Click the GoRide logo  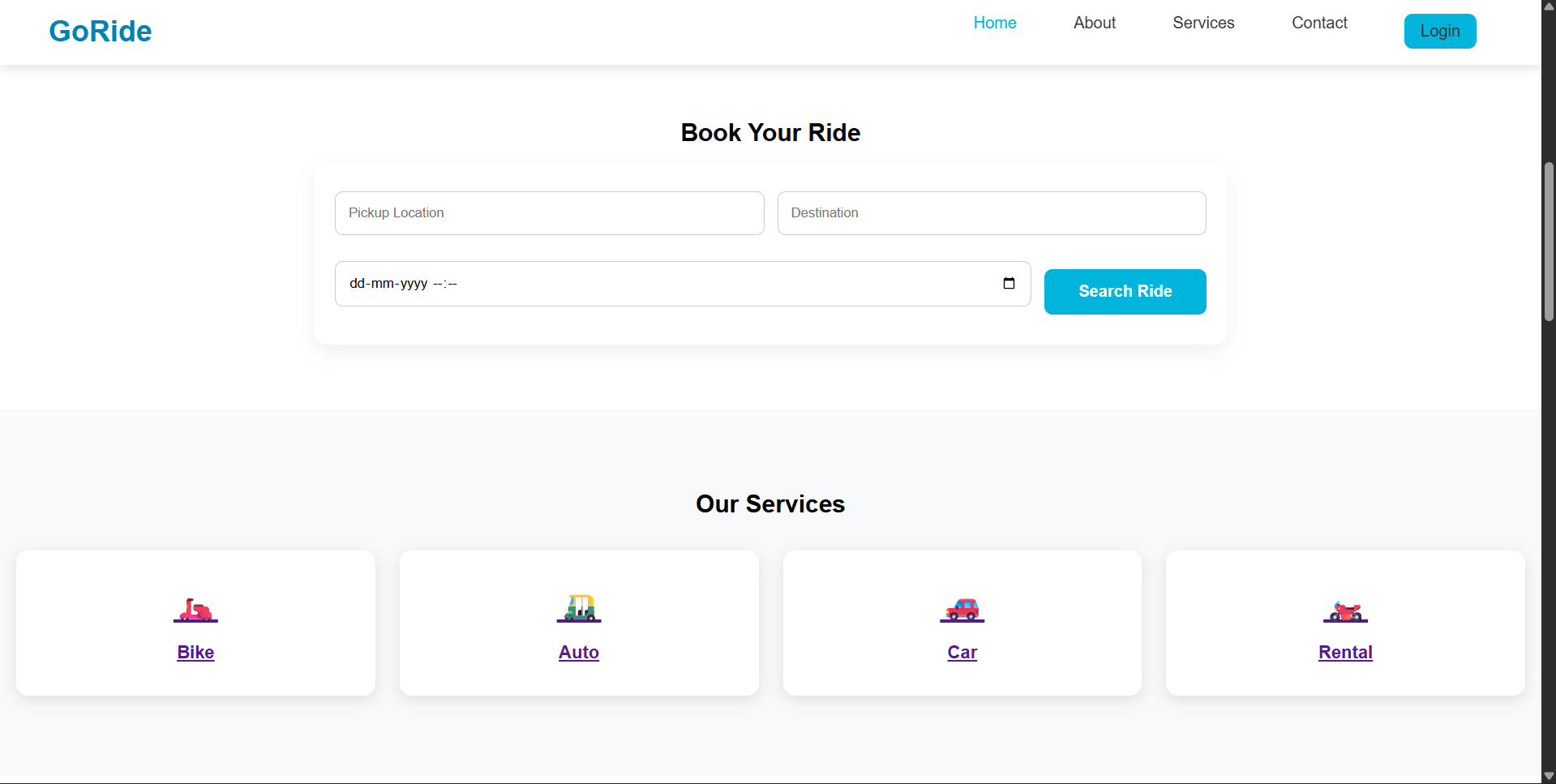point(101,31)
